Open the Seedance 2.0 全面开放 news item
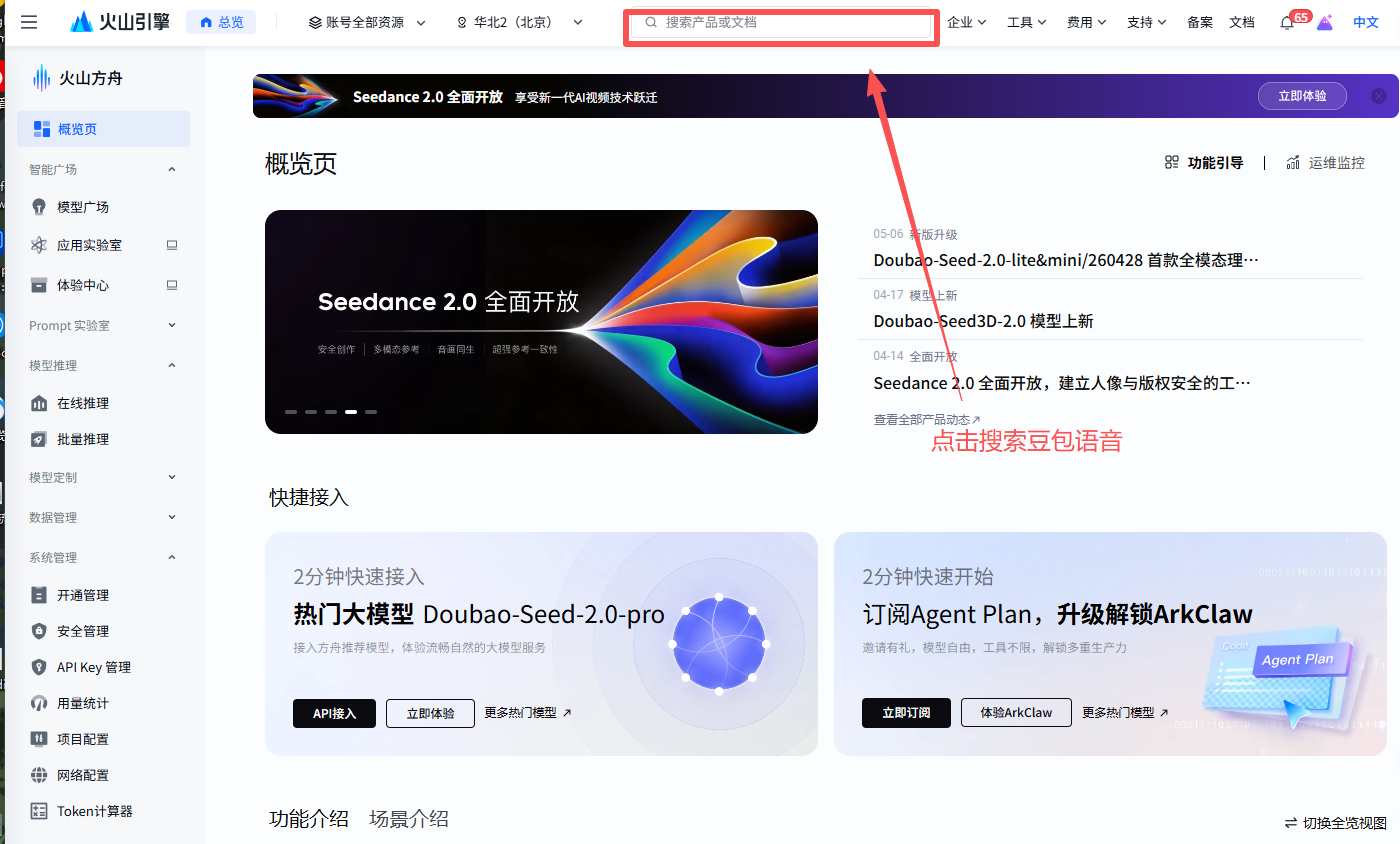Image resolution: width=1400 pixels, height=844 pixels. tap(1062, 383)
